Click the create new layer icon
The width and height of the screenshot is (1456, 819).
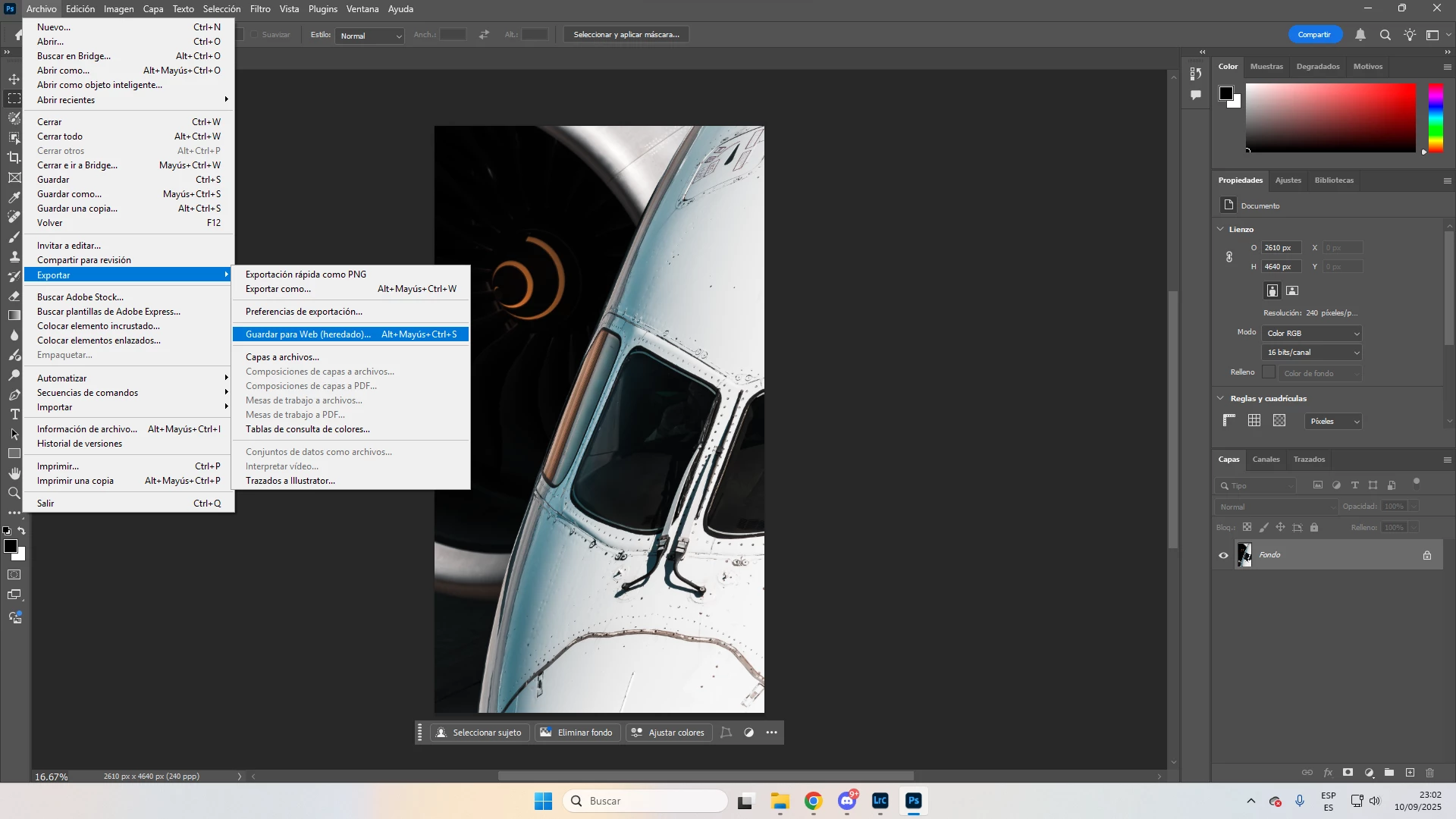pos(1410,773)
